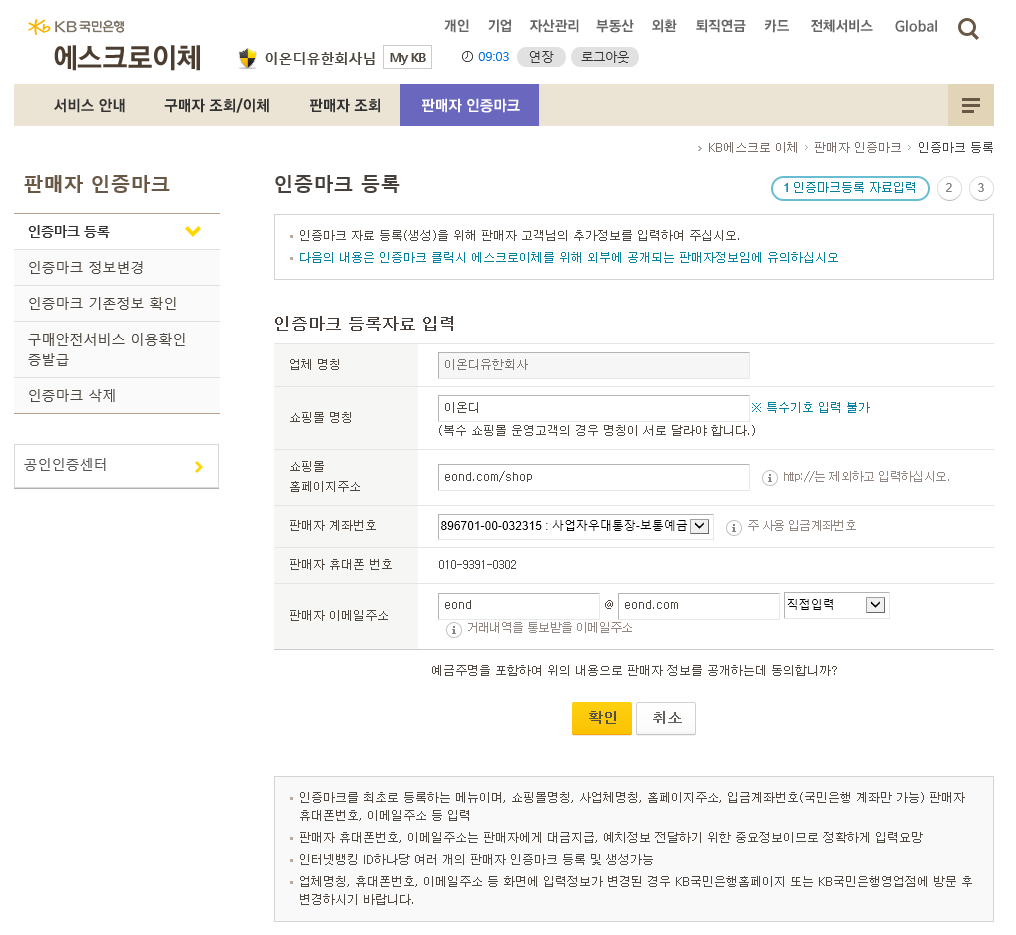Click step 2 circle indicator

[949, 188]
